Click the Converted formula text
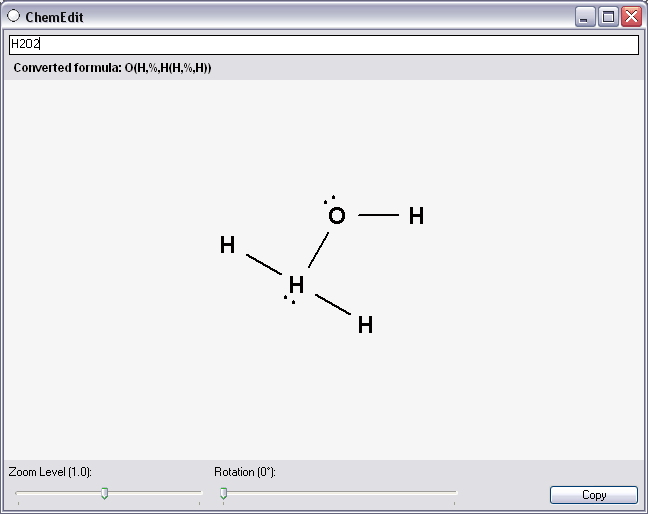This screenshot has width=648, height=514. 112,68
